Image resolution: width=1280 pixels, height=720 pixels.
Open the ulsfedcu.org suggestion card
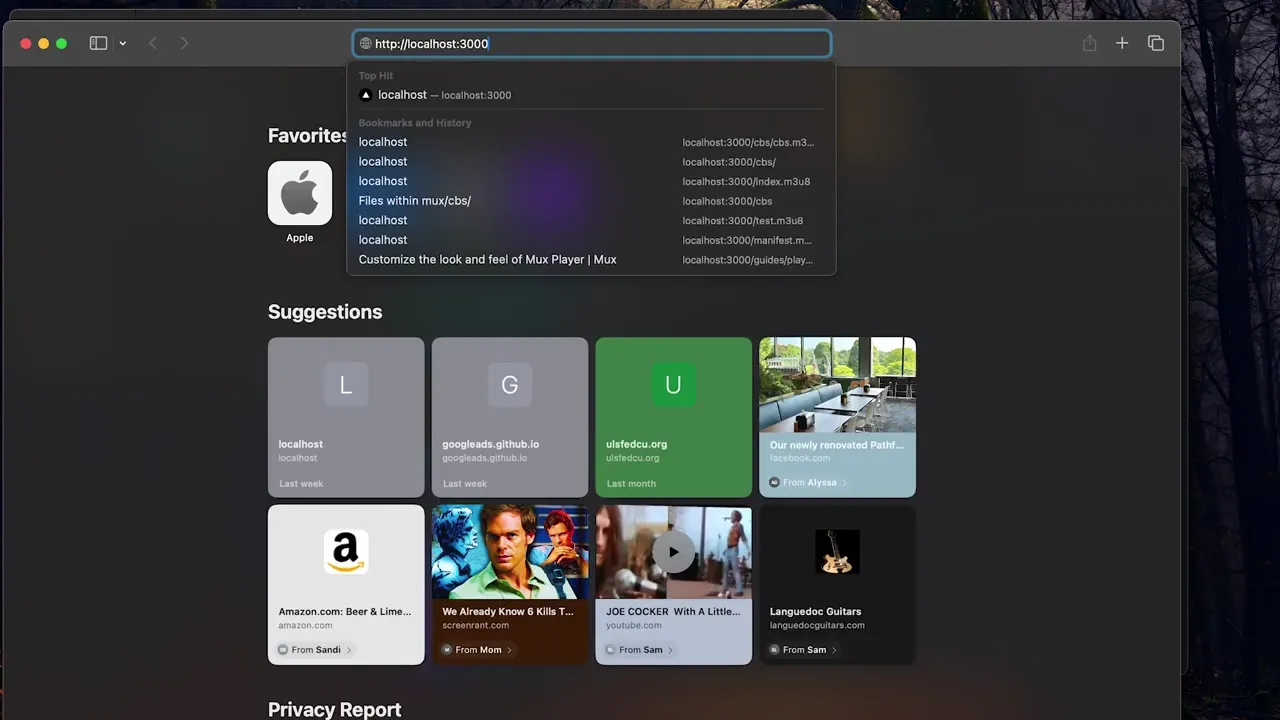point(674,417)
